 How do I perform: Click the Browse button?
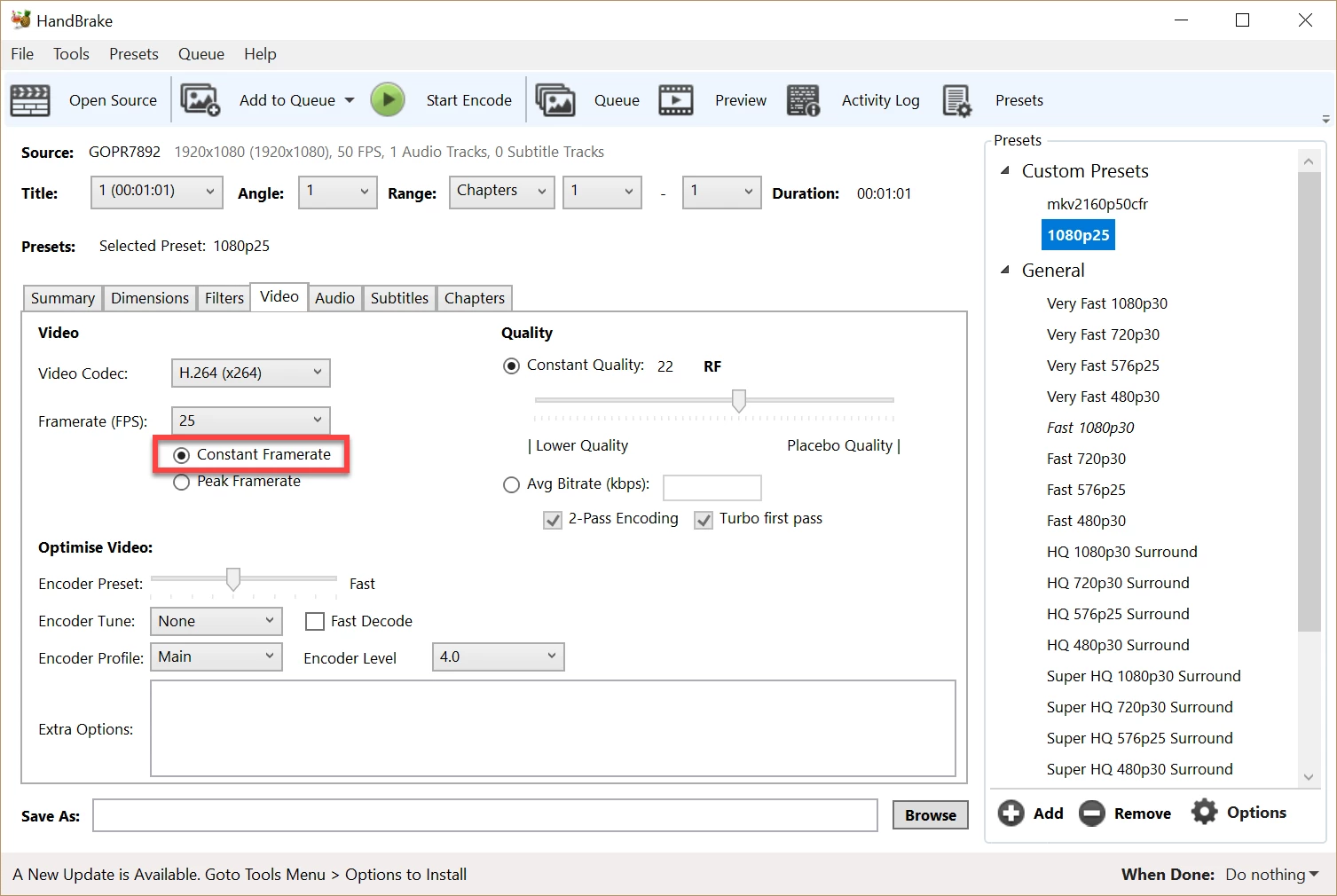coord(931,815)
